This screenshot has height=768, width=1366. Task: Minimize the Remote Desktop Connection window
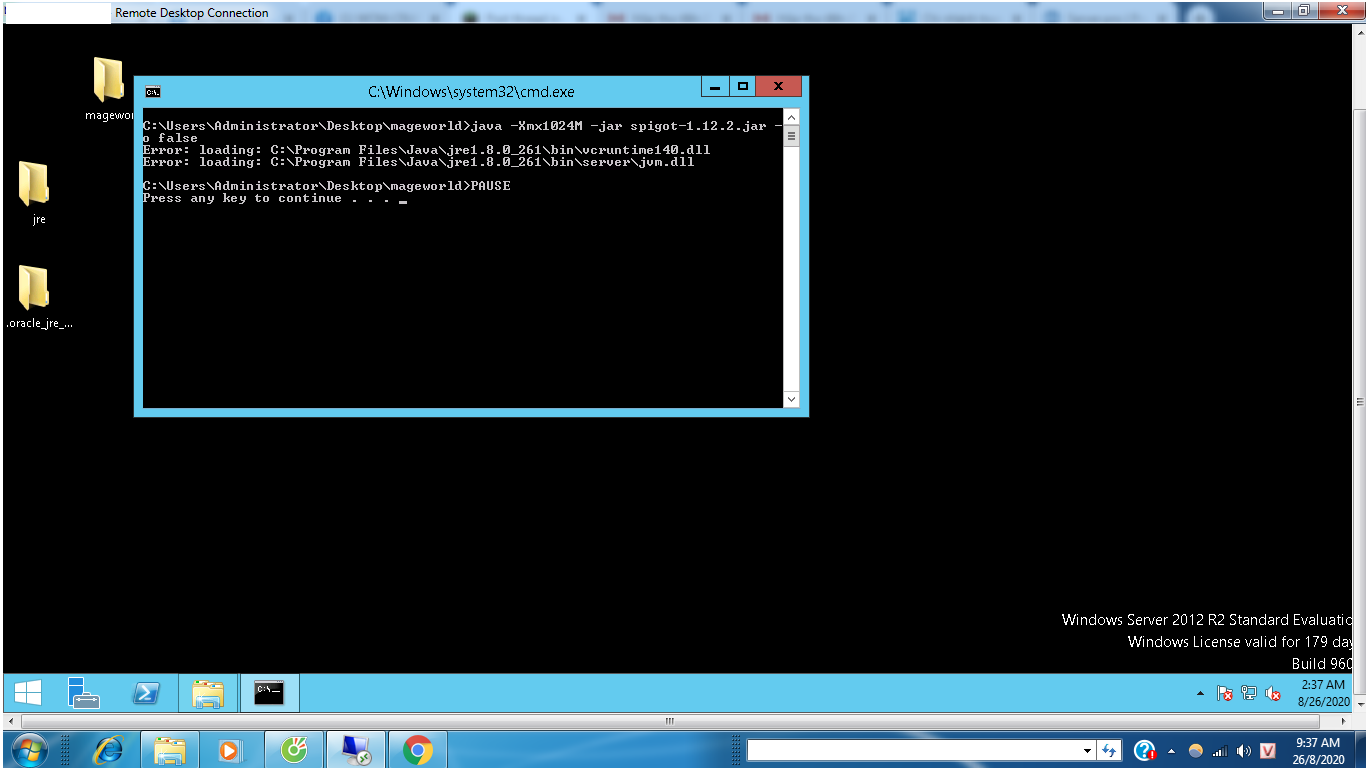point(1277,11)
